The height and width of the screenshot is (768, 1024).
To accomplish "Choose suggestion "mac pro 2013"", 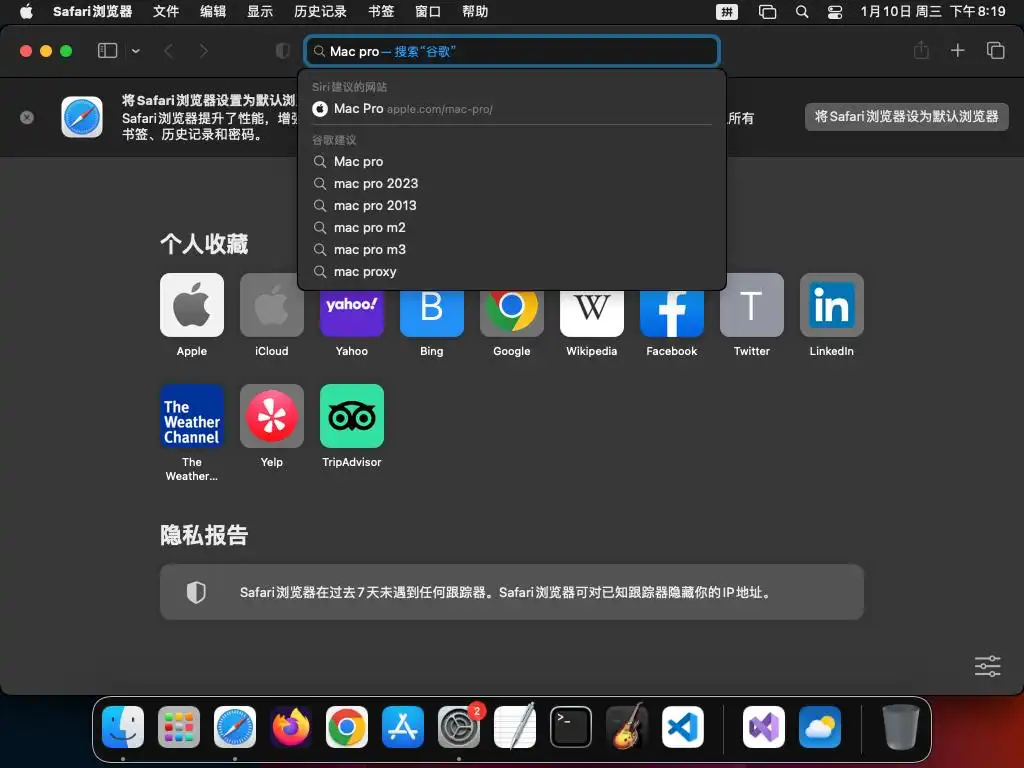I will pos(512,206).
